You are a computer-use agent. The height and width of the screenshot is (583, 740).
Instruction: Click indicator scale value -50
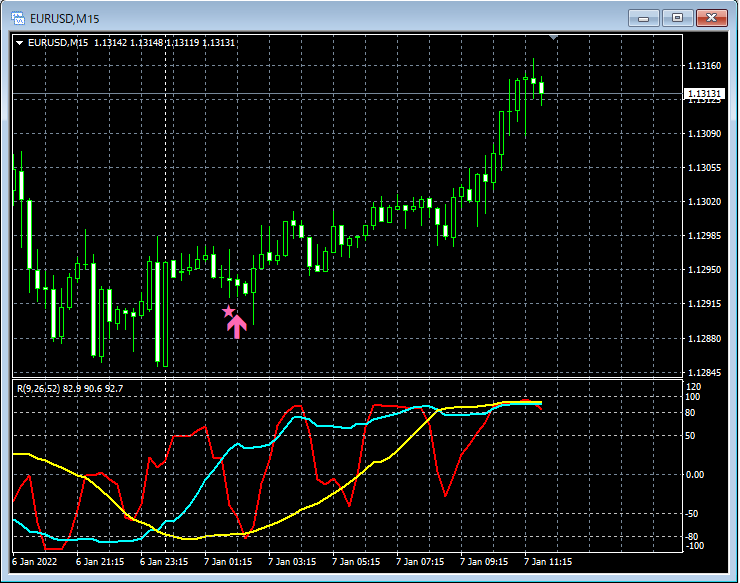[x=691, y=514]
